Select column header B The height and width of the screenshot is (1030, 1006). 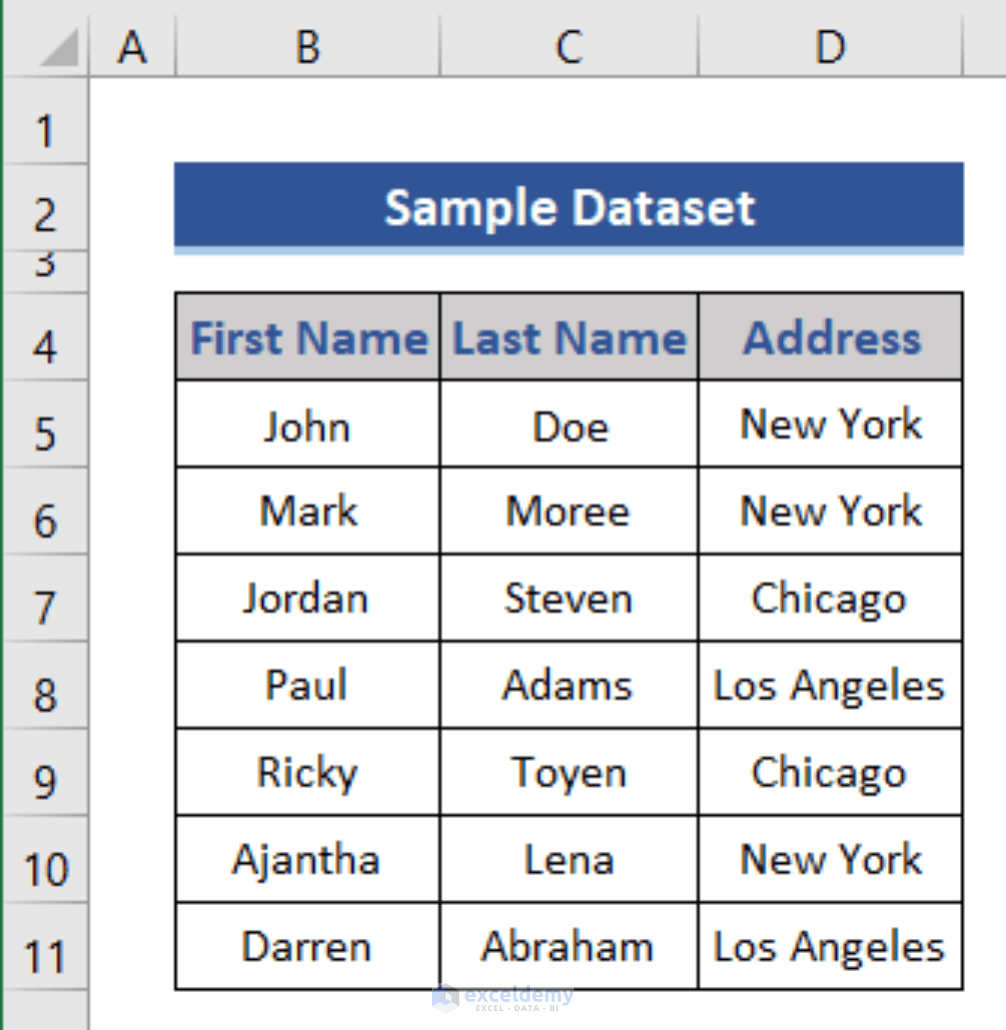306,46
